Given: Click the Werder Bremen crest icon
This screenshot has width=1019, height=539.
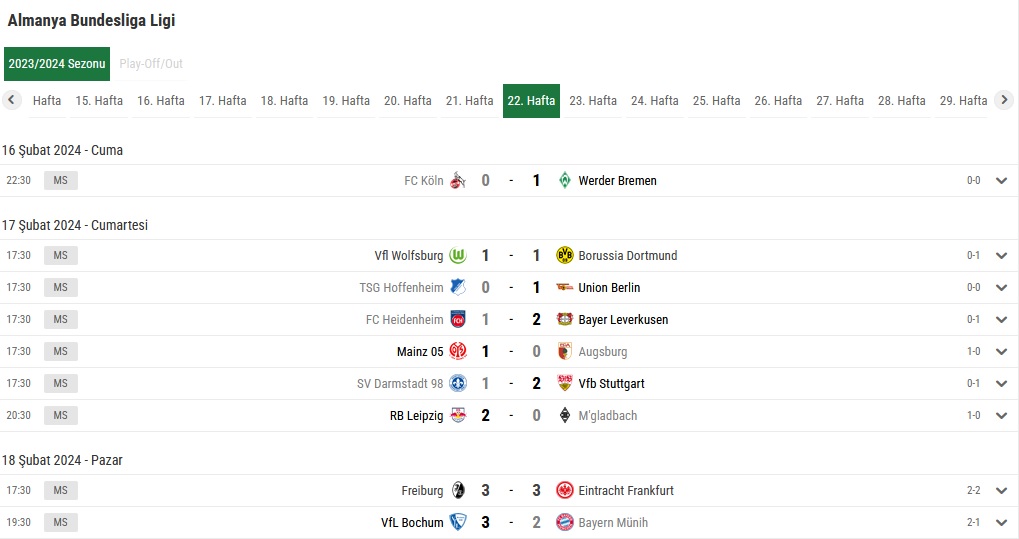Looking at the screenshot, I should coord(565,180).
